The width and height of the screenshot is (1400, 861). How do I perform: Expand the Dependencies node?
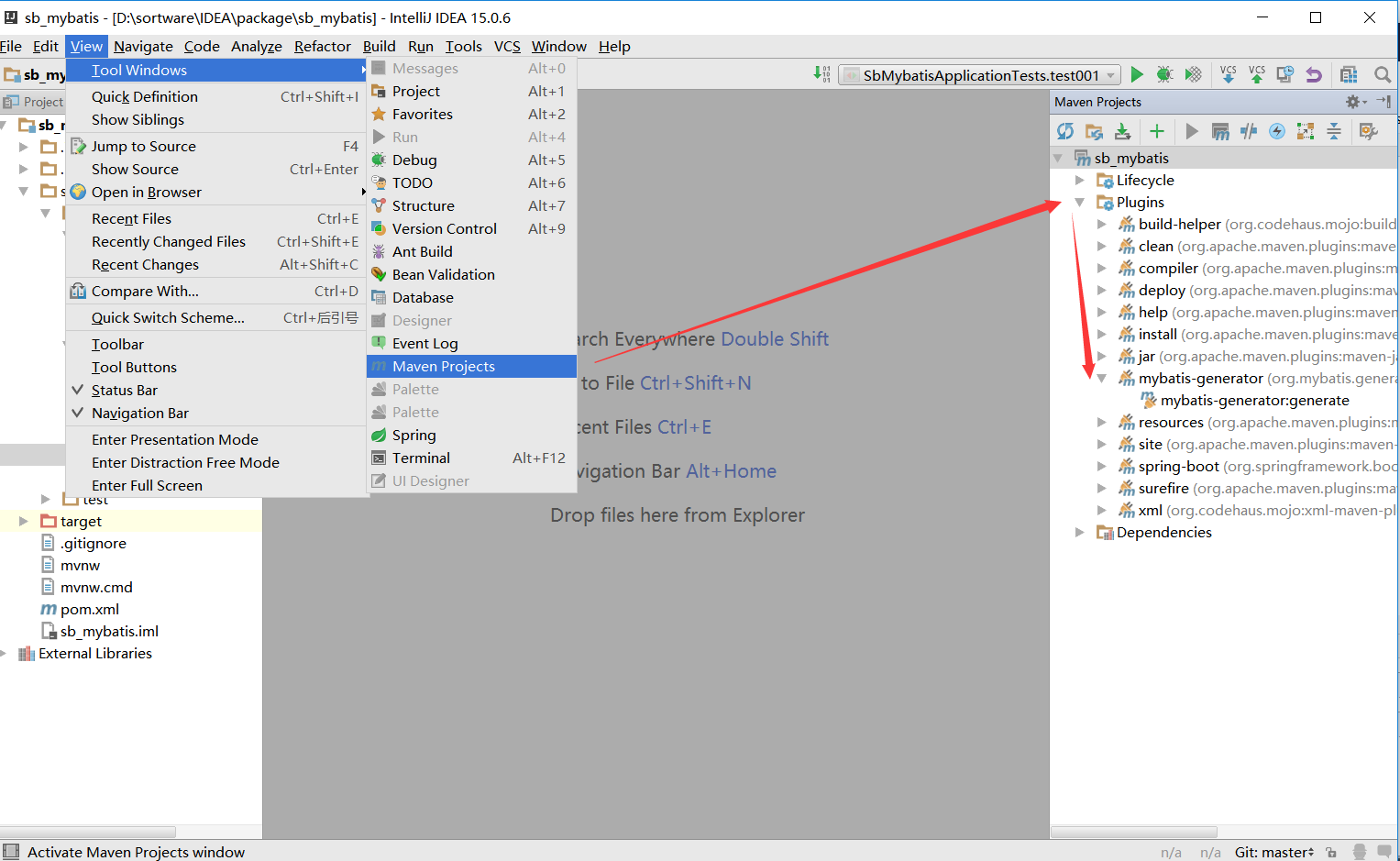(1080, 533)
